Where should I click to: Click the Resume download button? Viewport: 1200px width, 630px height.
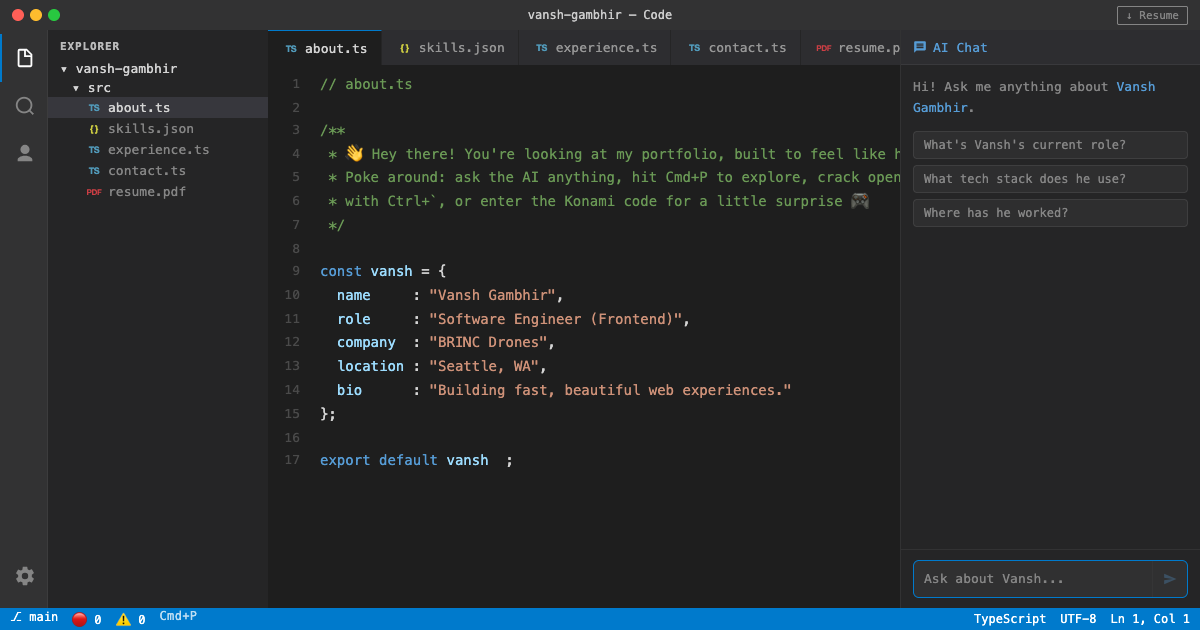coord(1152,15)
